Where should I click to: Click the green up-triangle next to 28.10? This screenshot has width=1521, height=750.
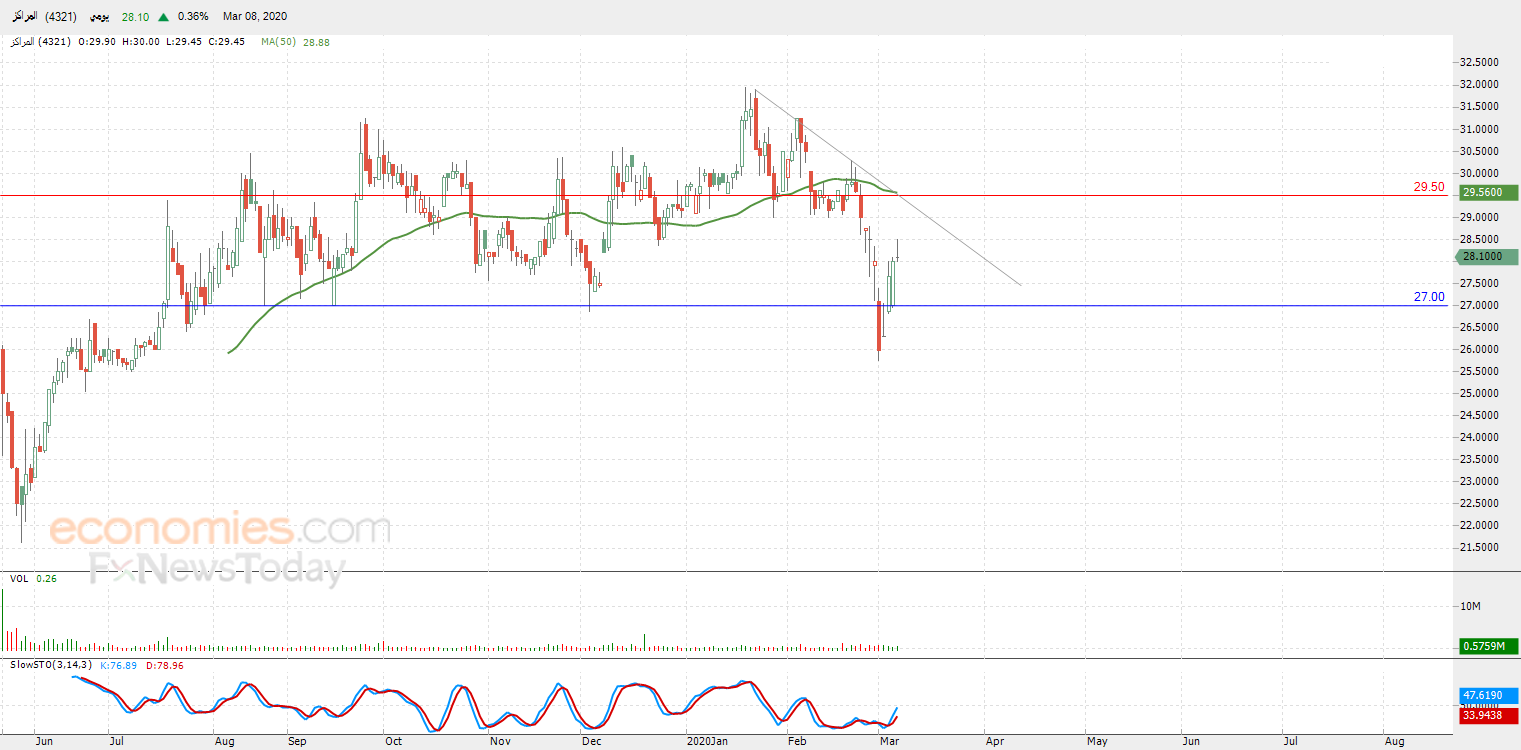tap(163, 17)
